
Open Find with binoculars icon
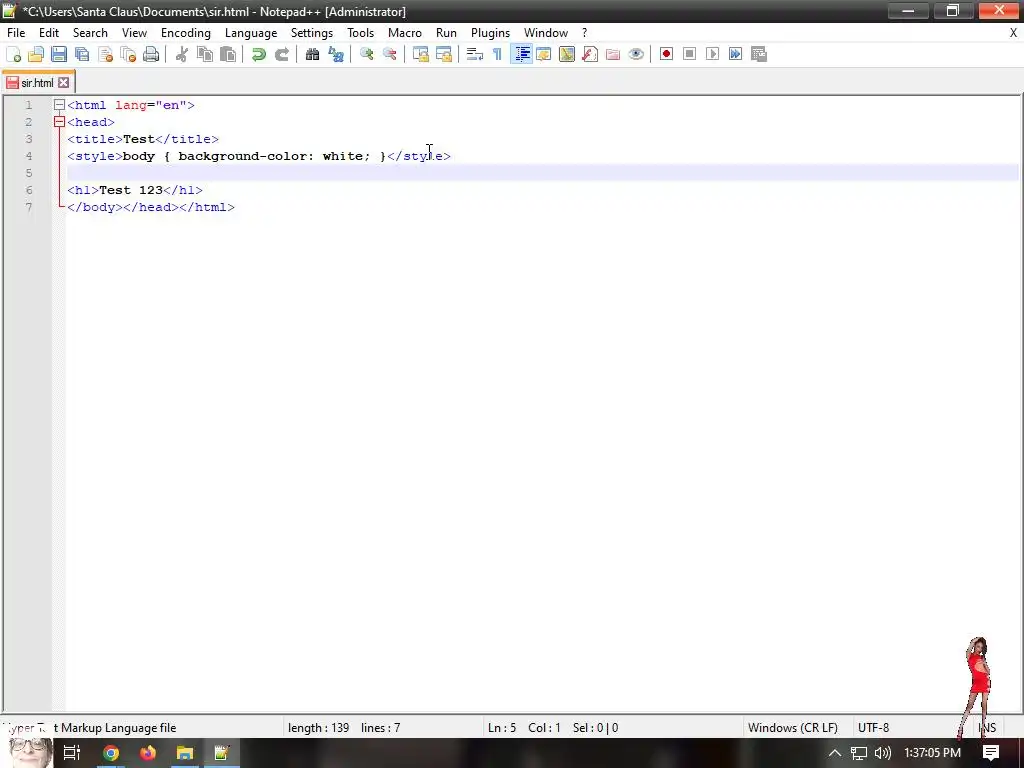coord(312,54)
